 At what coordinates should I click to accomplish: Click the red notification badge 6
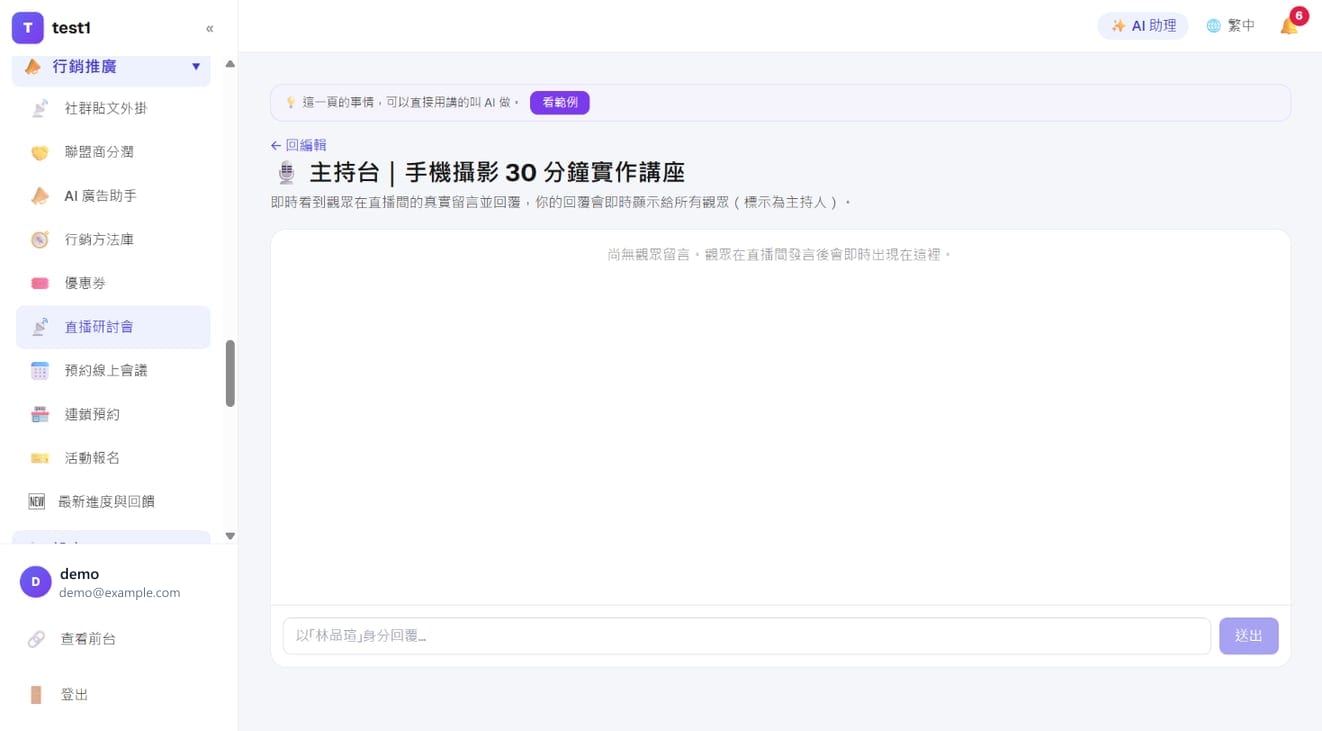(x=1299, y=16)
